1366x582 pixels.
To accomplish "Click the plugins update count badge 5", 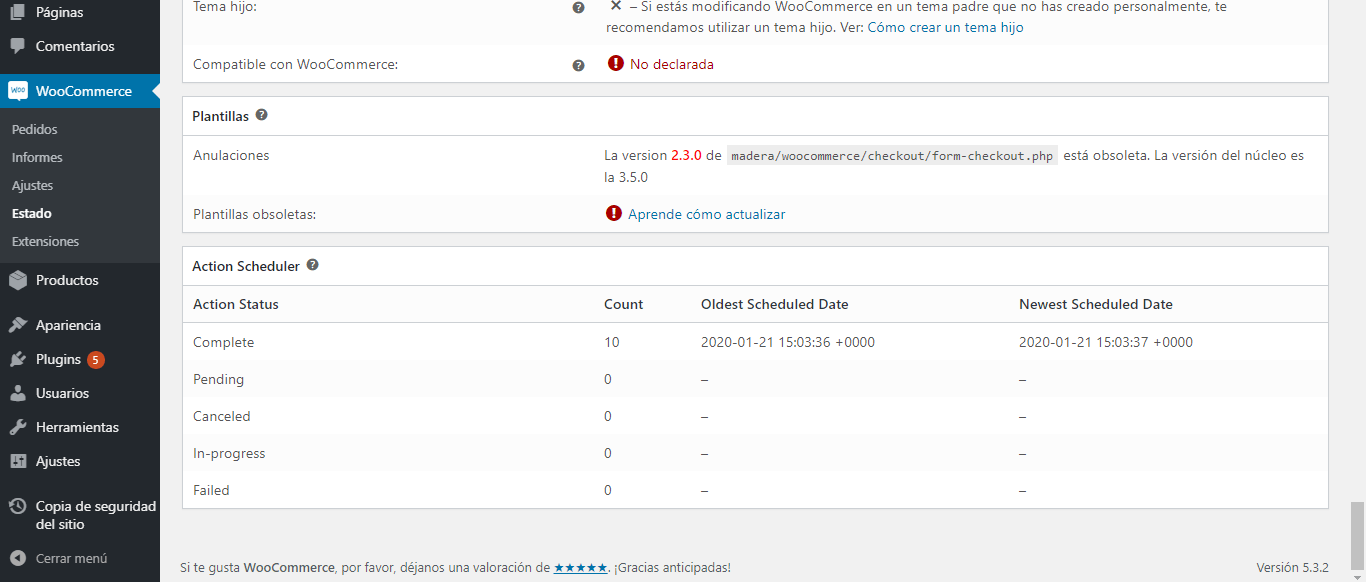I will (x=96, y=359).
